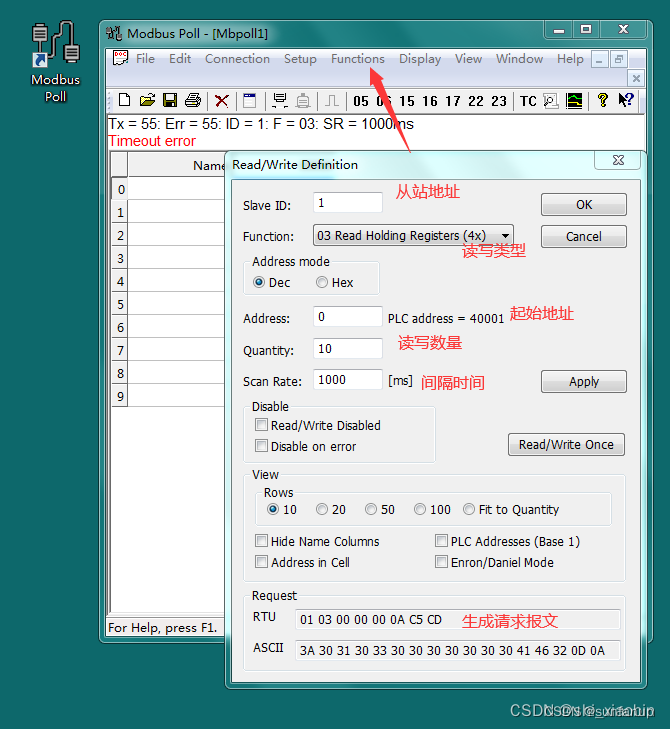Click function 15 toolbar button
Image resolution: width=670 pixels, height=729 pixels.
407,101
